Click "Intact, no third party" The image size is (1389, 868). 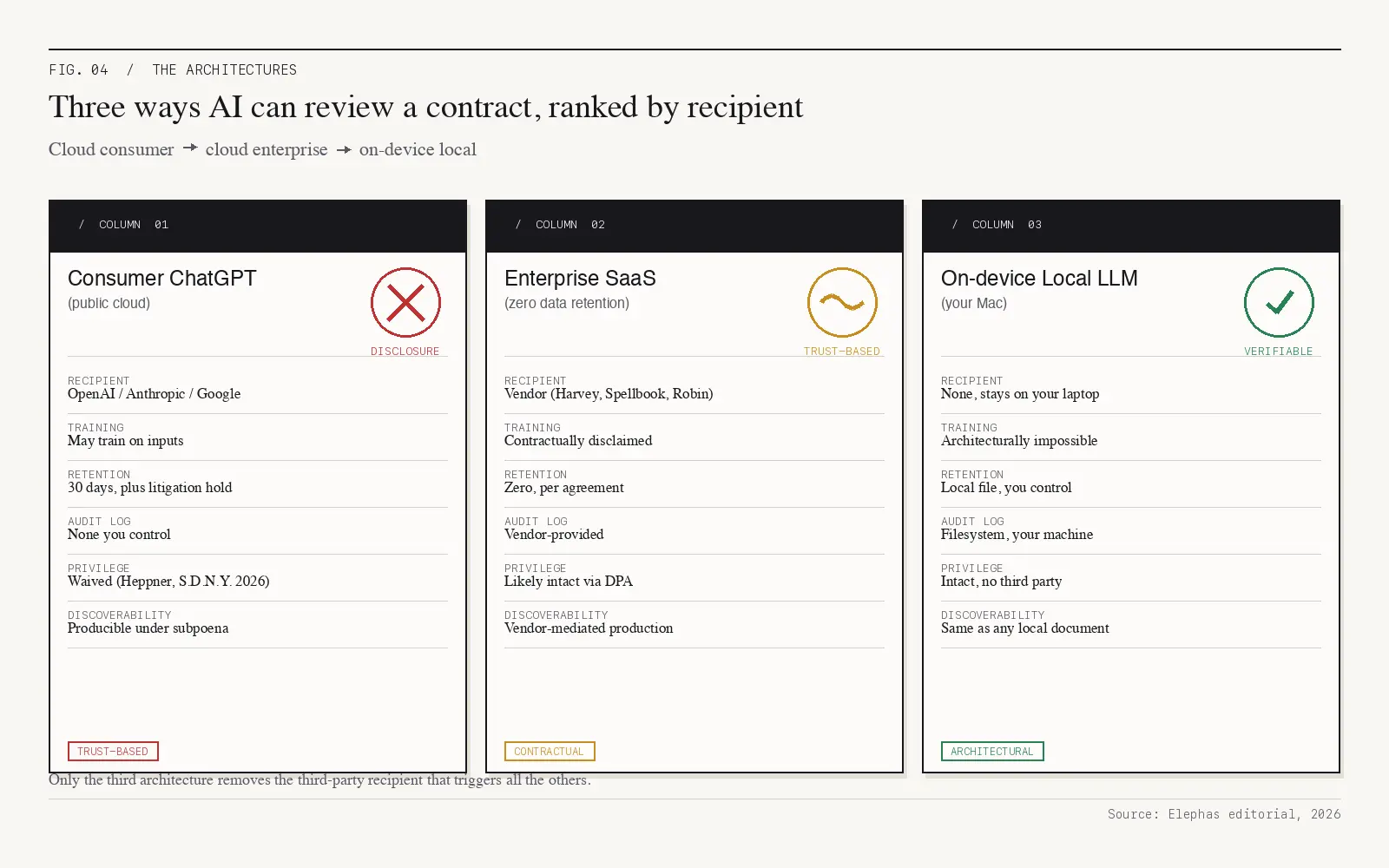(1001, 582)
